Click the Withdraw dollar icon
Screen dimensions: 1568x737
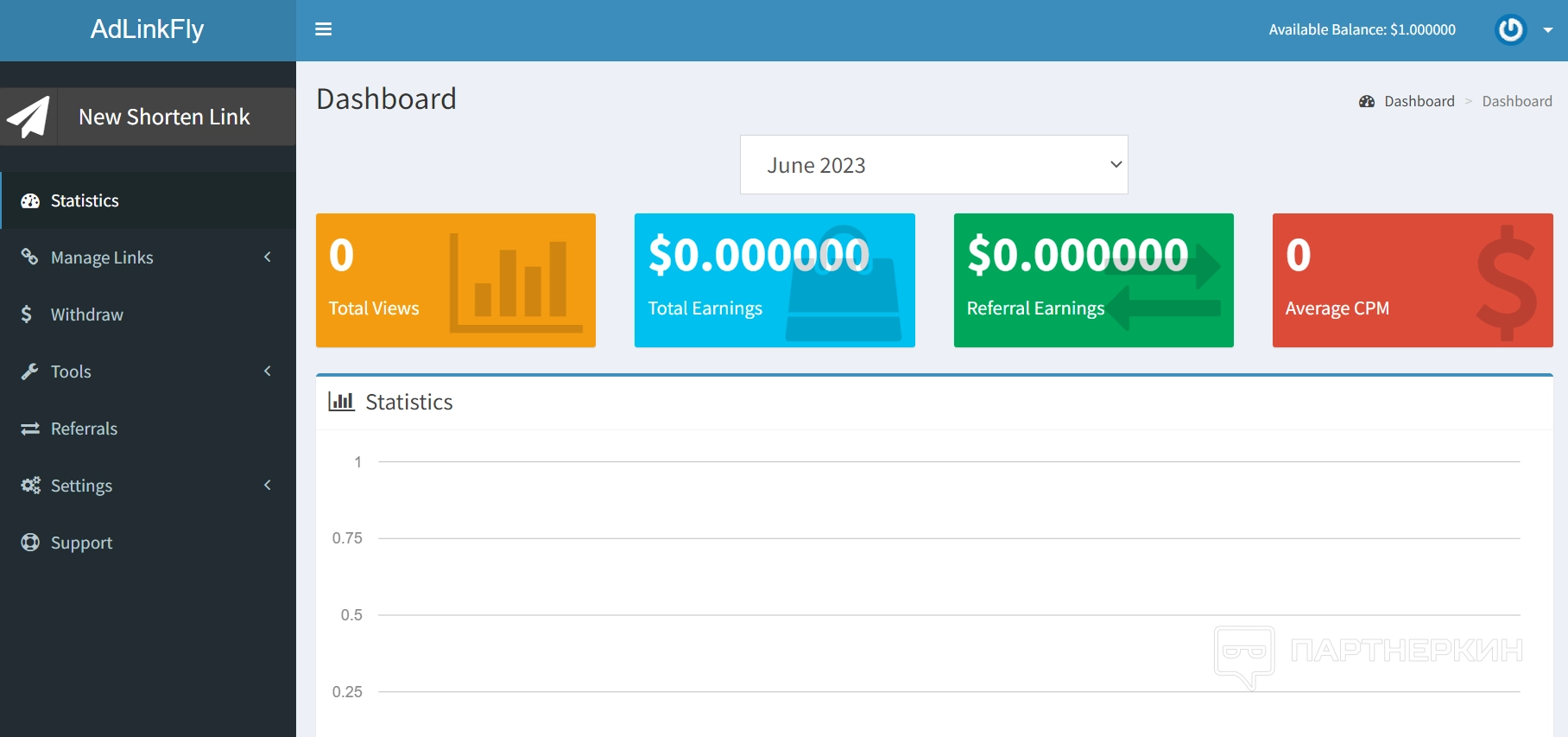pos(27,314)
